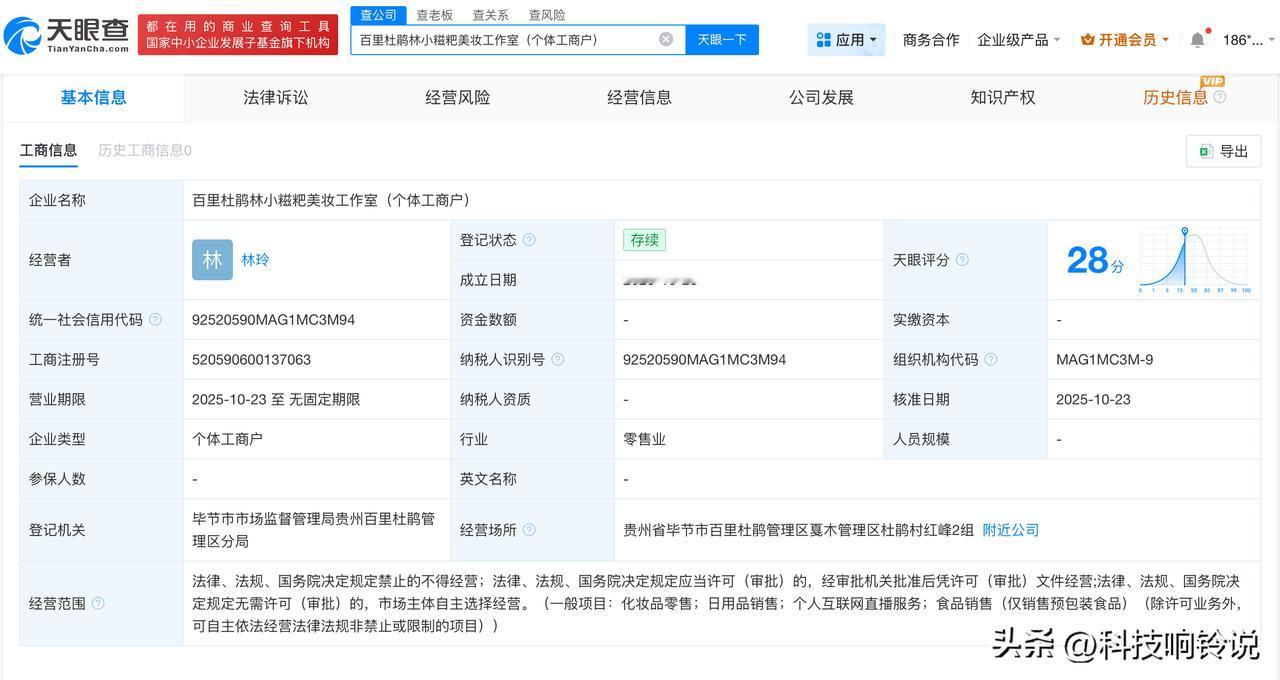
Task: Switch to the 查老板 search tab
Action: [x=435, y=15]
